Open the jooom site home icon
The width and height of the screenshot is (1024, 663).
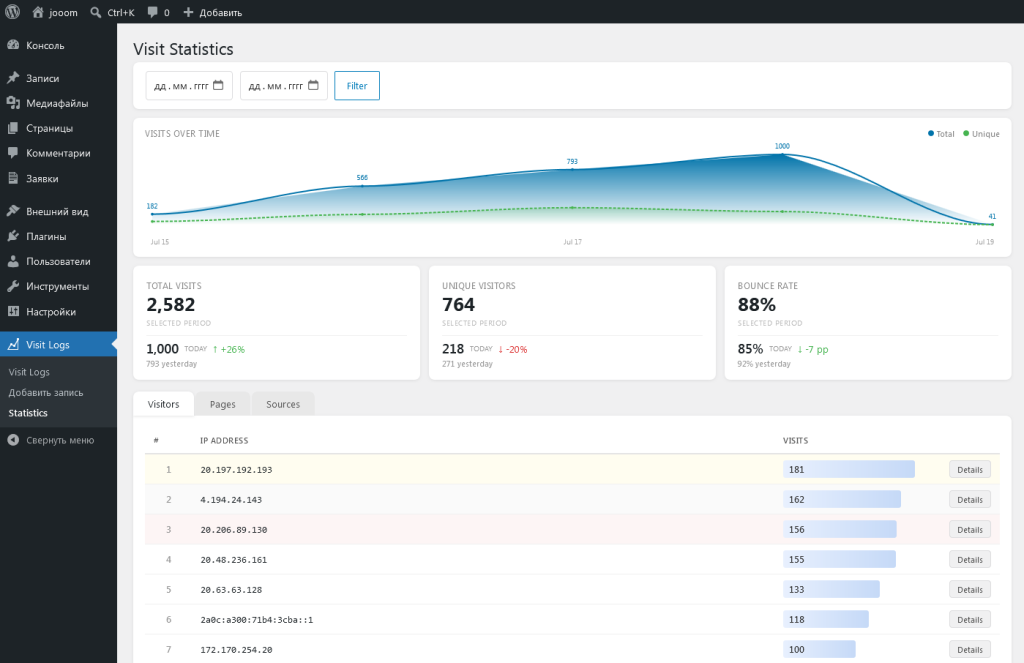pyautogui.click(x=38, y=12)
